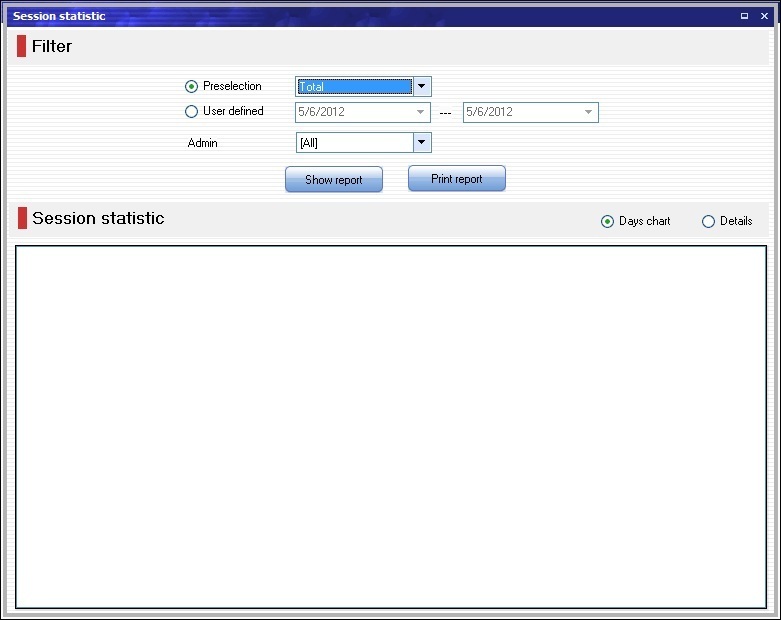Select the Preselection radio button
Viewport: 781px width, 620px height.
192,87
